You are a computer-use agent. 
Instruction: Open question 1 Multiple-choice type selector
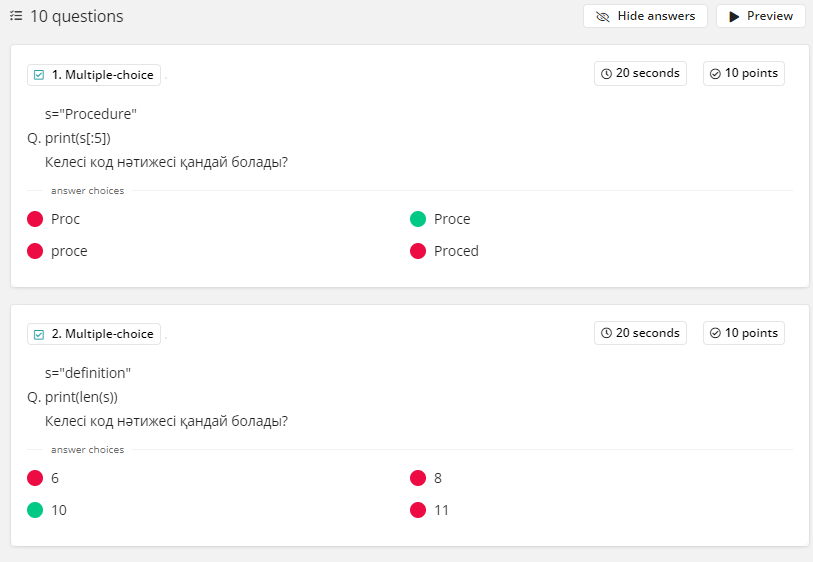pyautogui.click(x=94, y=75)
